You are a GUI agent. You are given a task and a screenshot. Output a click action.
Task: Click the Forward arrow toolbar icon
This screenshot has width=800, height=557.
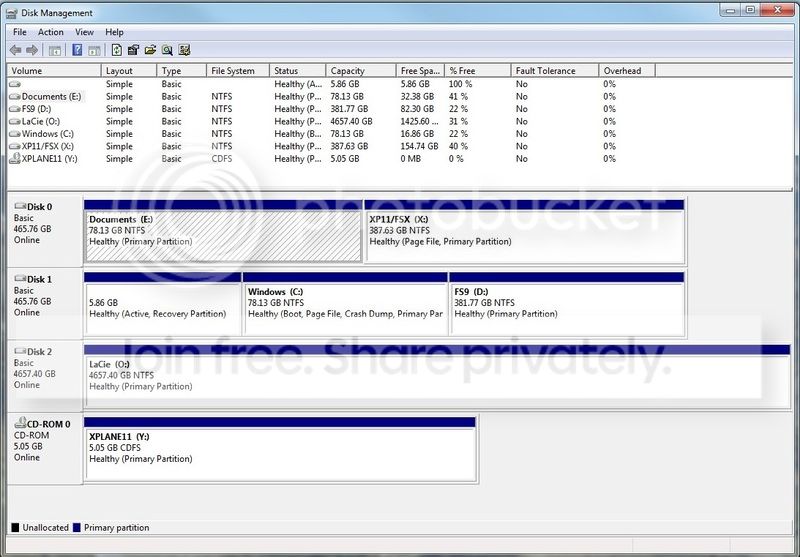pyautogui.click(x=32, y=50)
